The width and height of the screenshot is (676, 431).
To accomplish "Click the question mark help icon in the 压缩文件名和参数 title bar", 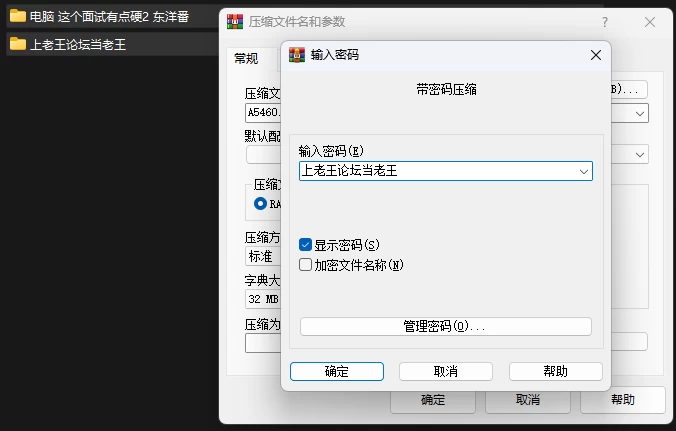I will tap(605, 22).
